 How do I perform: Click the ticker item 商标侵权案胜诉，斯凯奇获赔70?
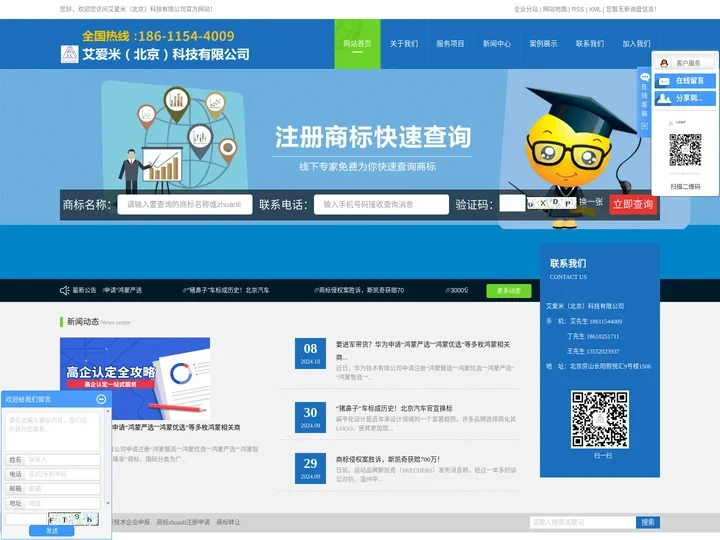click(359, 290)
